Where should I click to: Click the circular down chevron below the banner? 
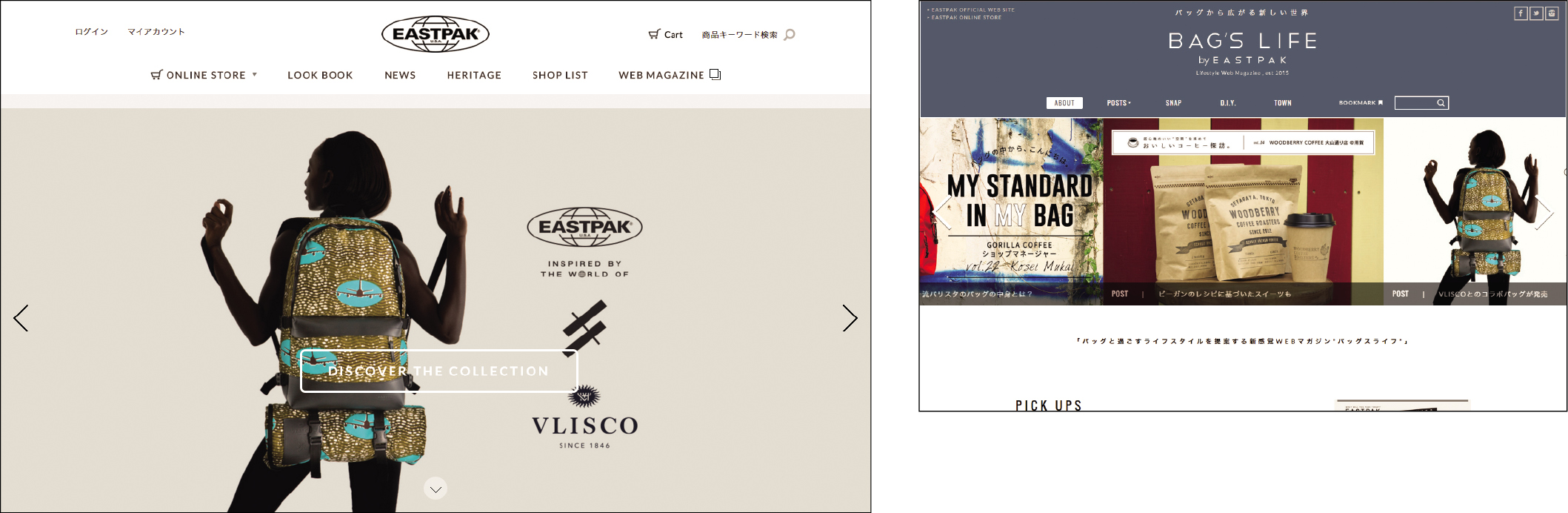tap(436, 489)
